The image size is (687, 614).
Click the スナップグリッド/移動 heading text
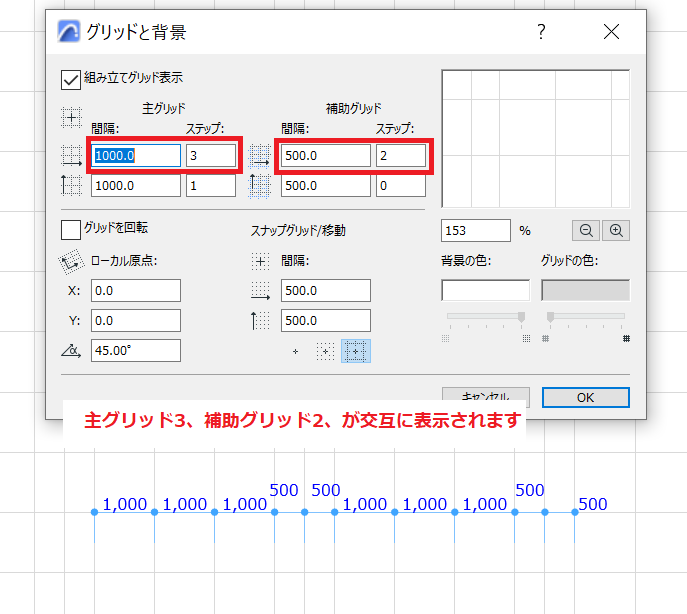tap(298, 231)
